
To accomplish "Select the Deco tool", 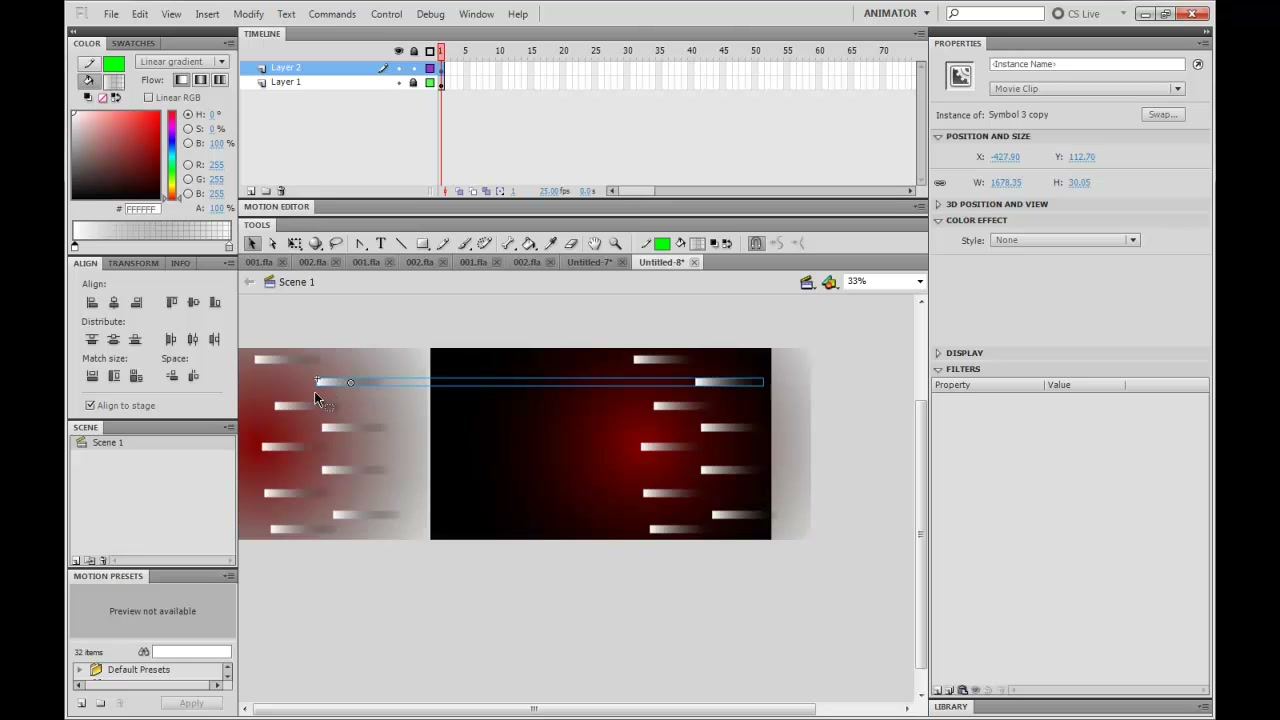I will [x=485, y=243].
